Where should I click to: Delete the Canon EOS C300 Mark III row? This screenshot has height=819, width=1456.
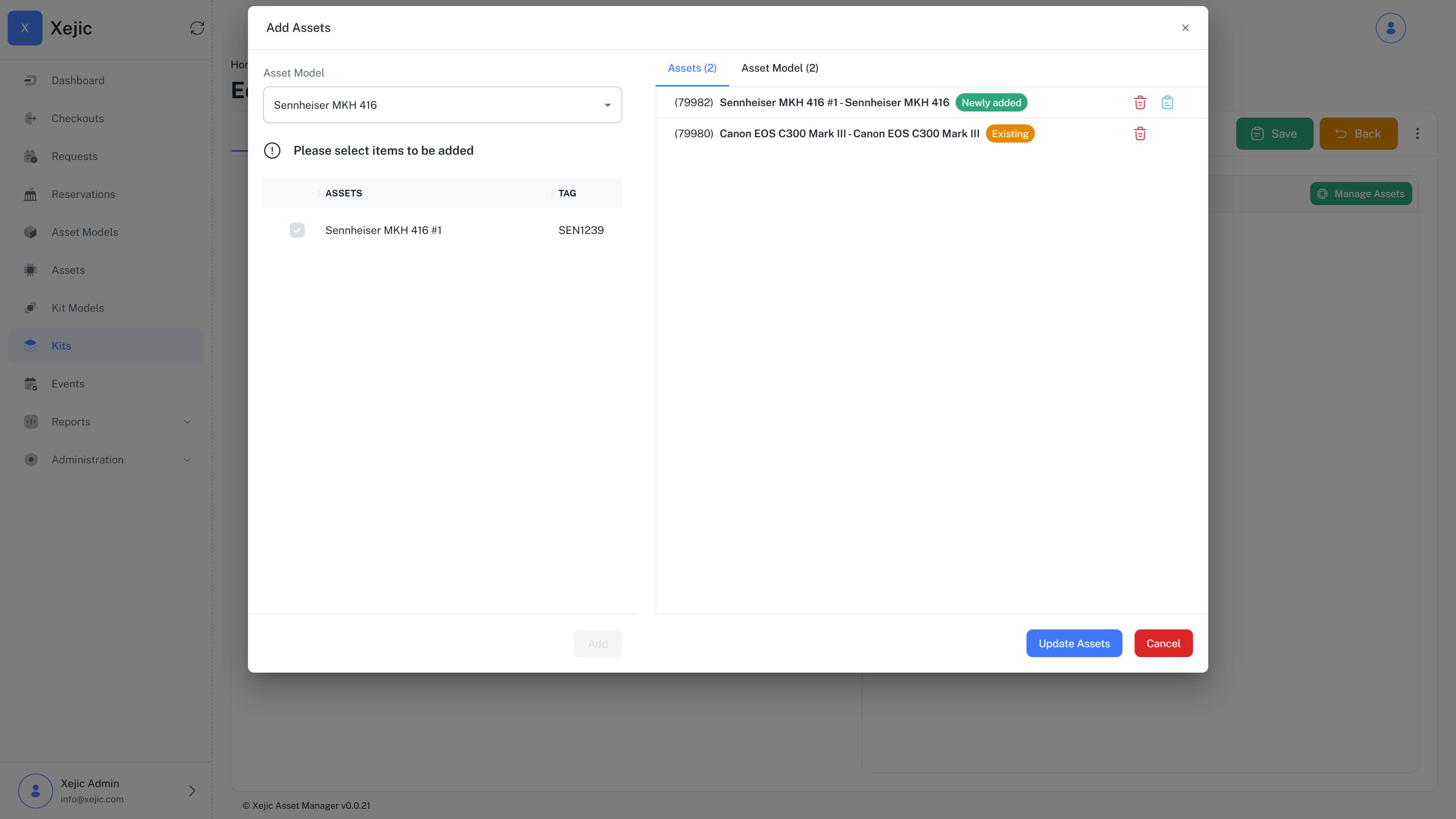(x=1140, y=133)
